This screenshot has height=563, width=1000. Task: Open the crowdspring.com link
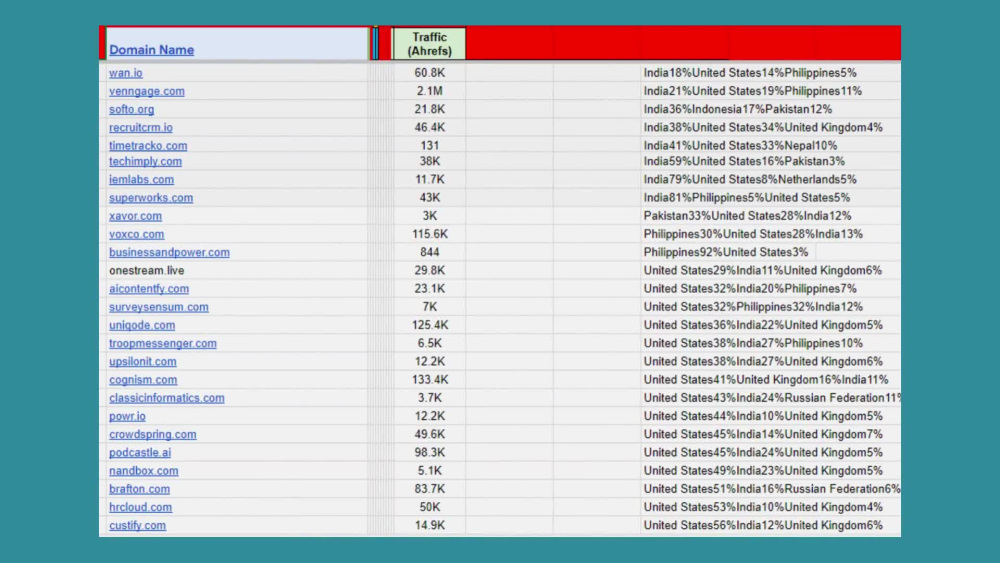[x=152, y=434]
